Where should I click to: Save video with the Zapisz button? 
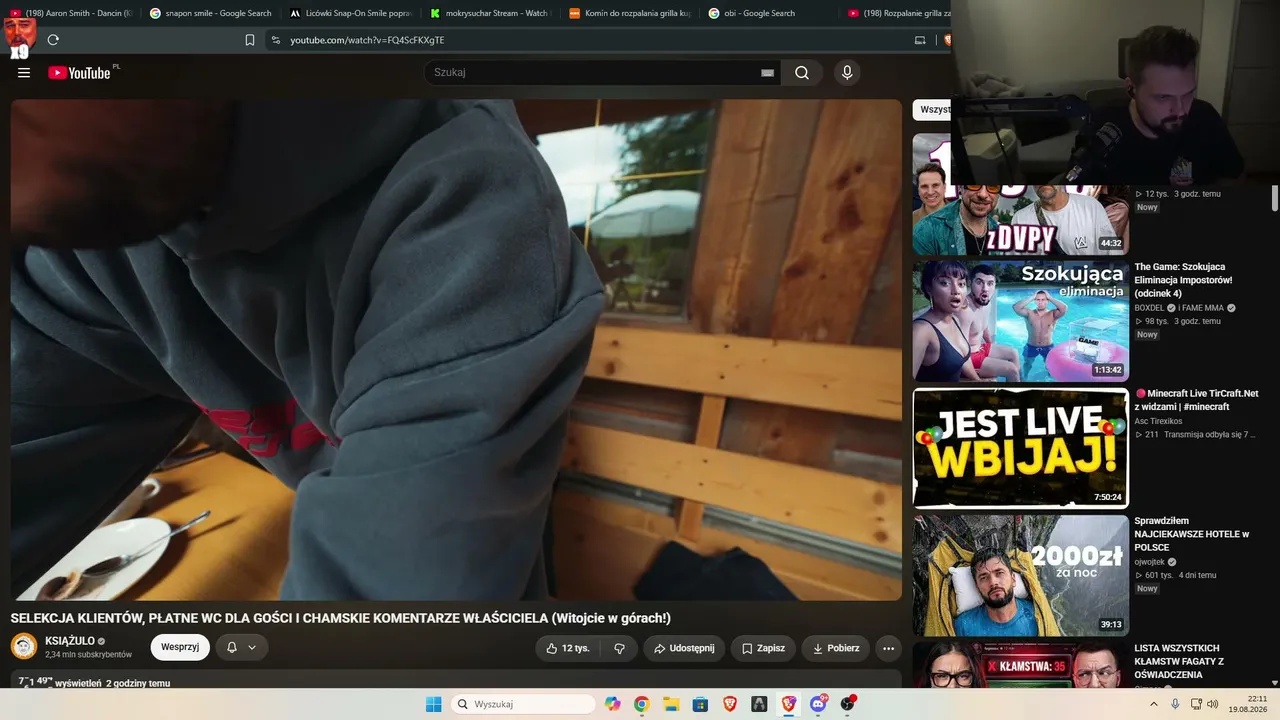[763, 648]
